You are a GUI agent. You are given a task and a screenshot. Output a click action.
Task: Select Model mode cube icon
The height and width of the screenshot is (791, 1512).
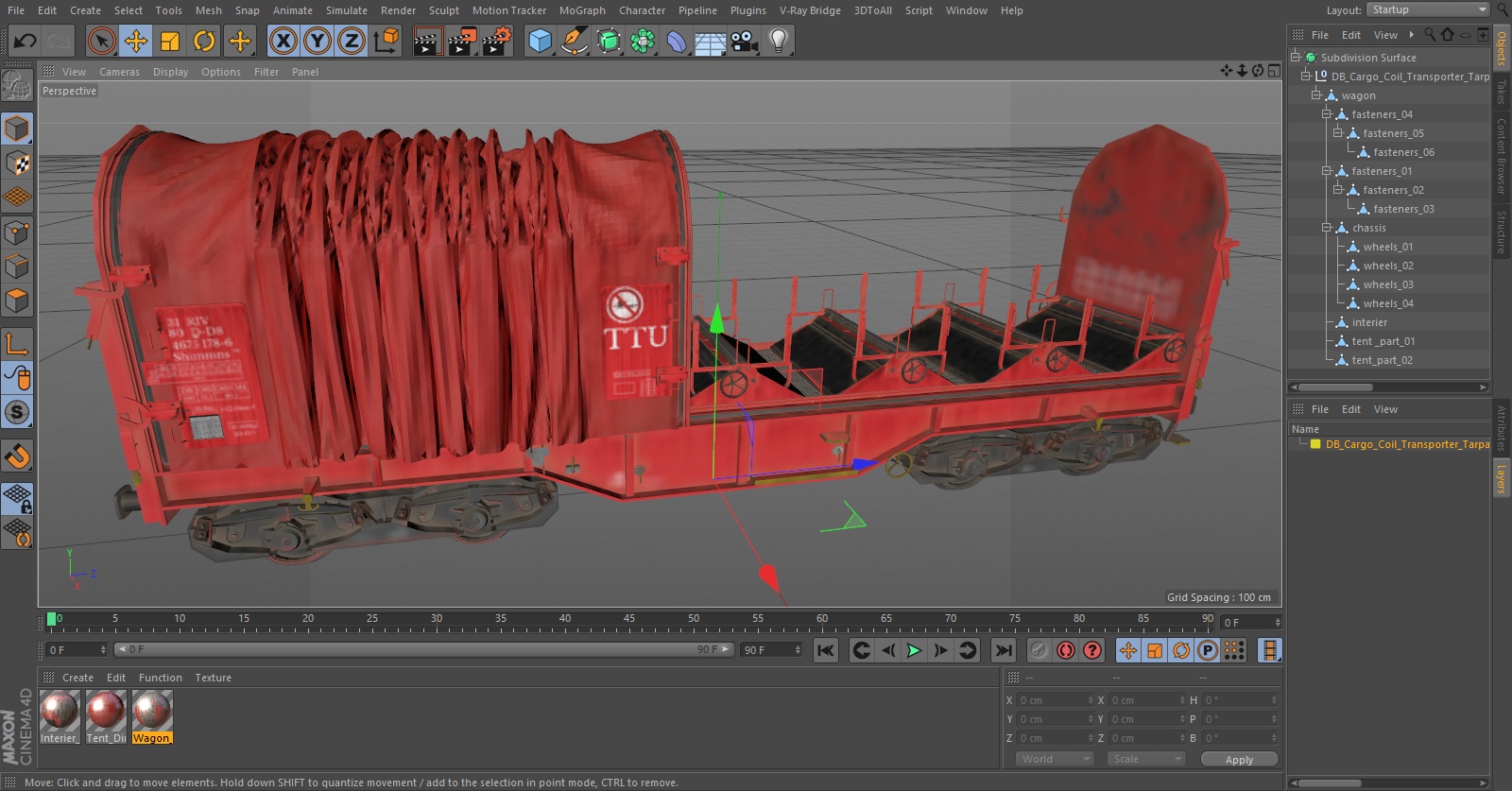tap(17, 128)
